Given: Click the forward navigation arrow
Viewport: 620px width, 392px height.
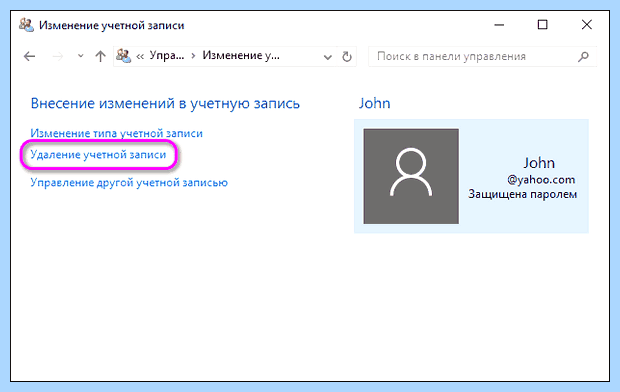Looking at the screenshot, I should (x=58, y=57).
